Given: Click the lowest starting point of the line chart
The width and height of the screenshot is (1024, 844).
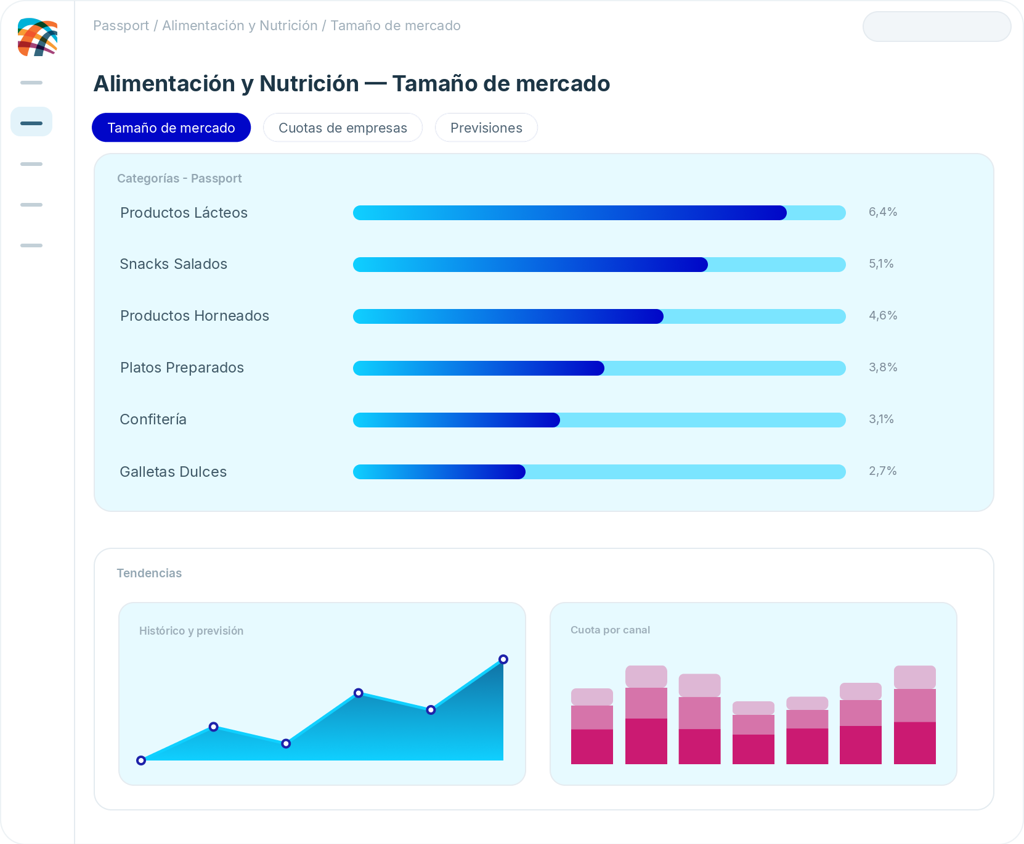Looking at the screenshot, I should (x=141, y=760).
